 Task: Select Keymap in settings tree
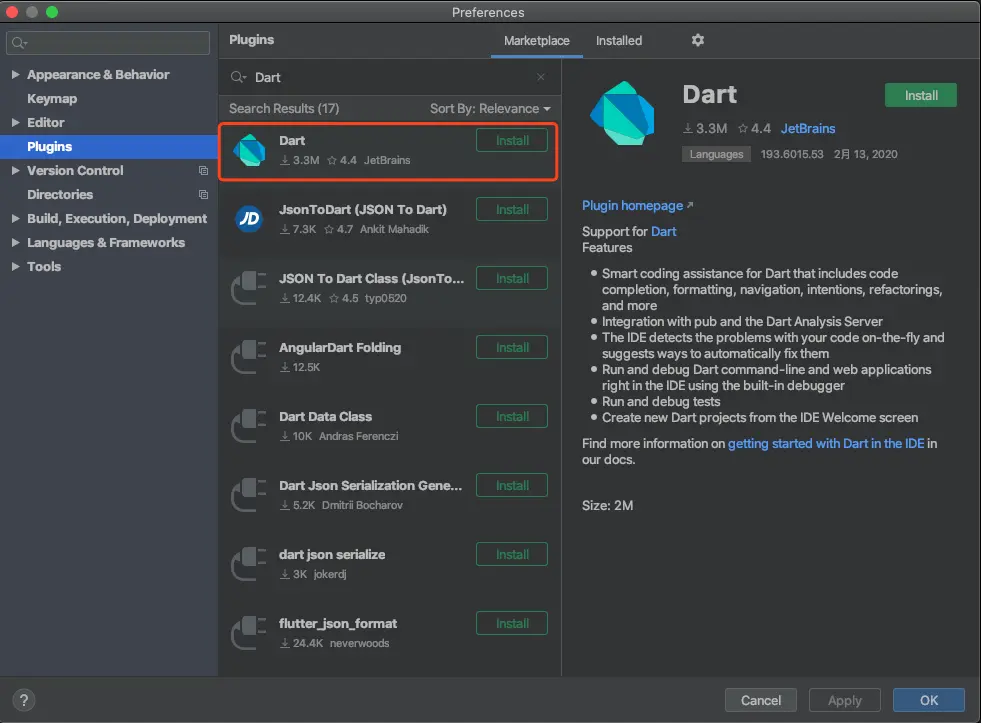52,98
